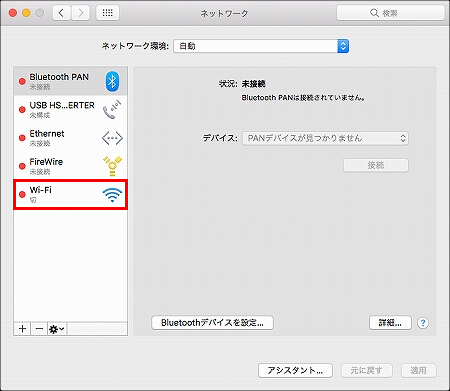Remove selected service with minus button
450x391 pixels.
click(x=39, y=329)
